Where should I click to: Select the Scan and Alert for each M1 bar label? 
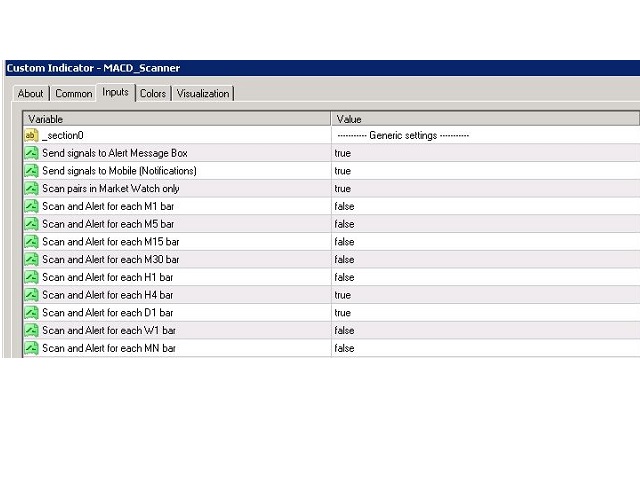[x=108, y=206]
